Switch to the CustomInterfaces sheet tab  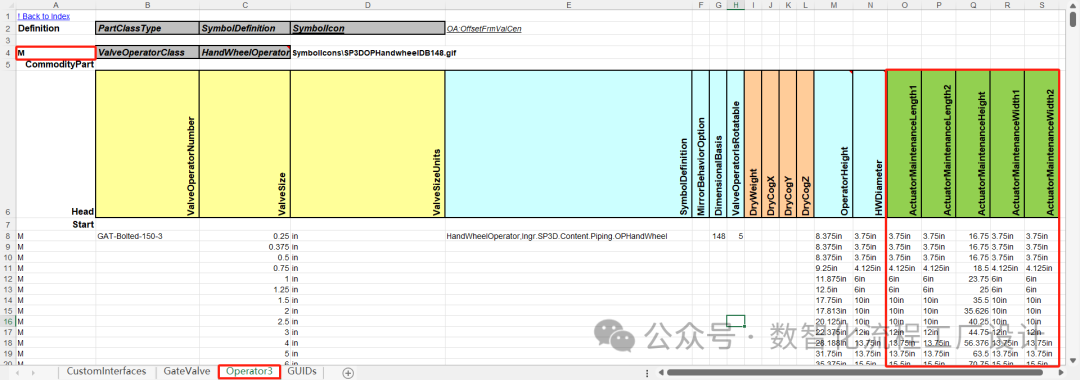(106, 372)
